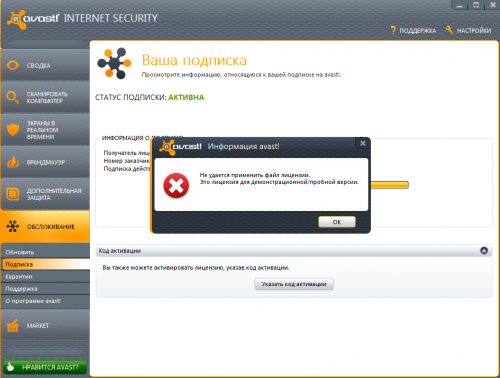
Task: Click the firewall flame icon
Action: 13,162
